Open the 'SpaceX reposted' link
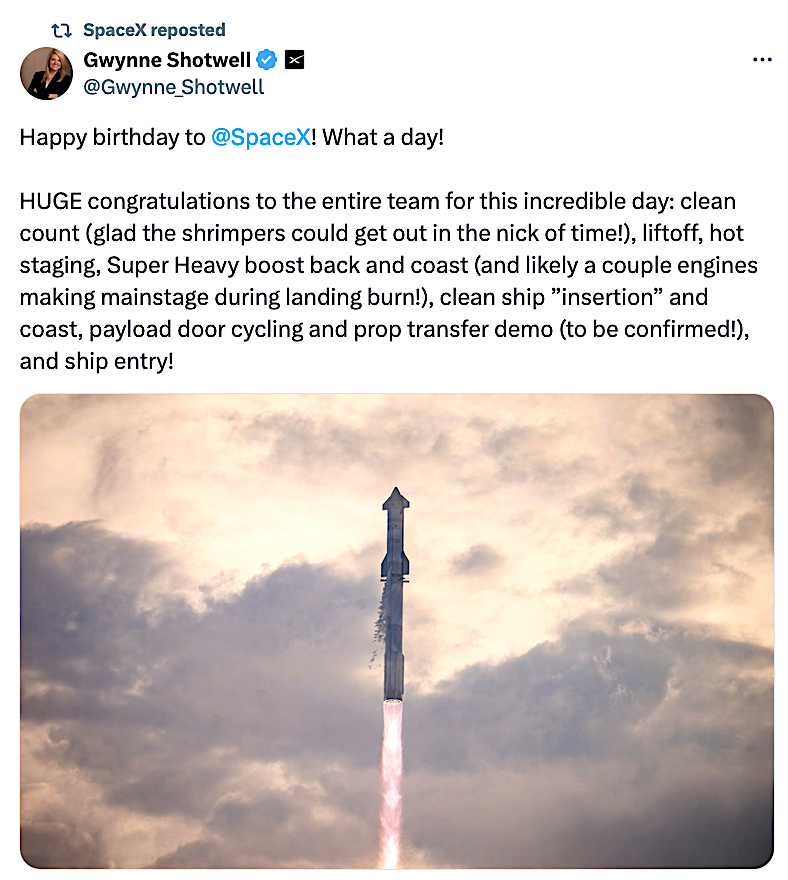 tap(154, 30)
